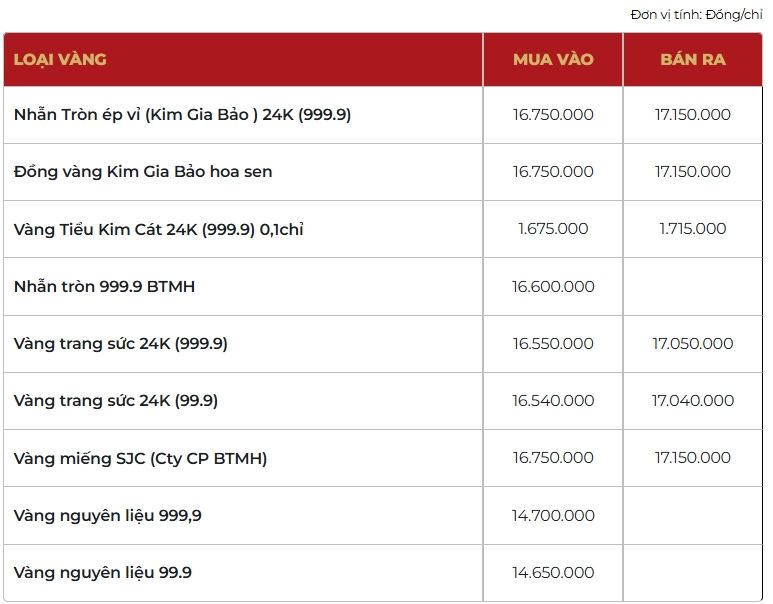
Task: Select the 16.600.000 buy price value
Action: click(553, 287)
